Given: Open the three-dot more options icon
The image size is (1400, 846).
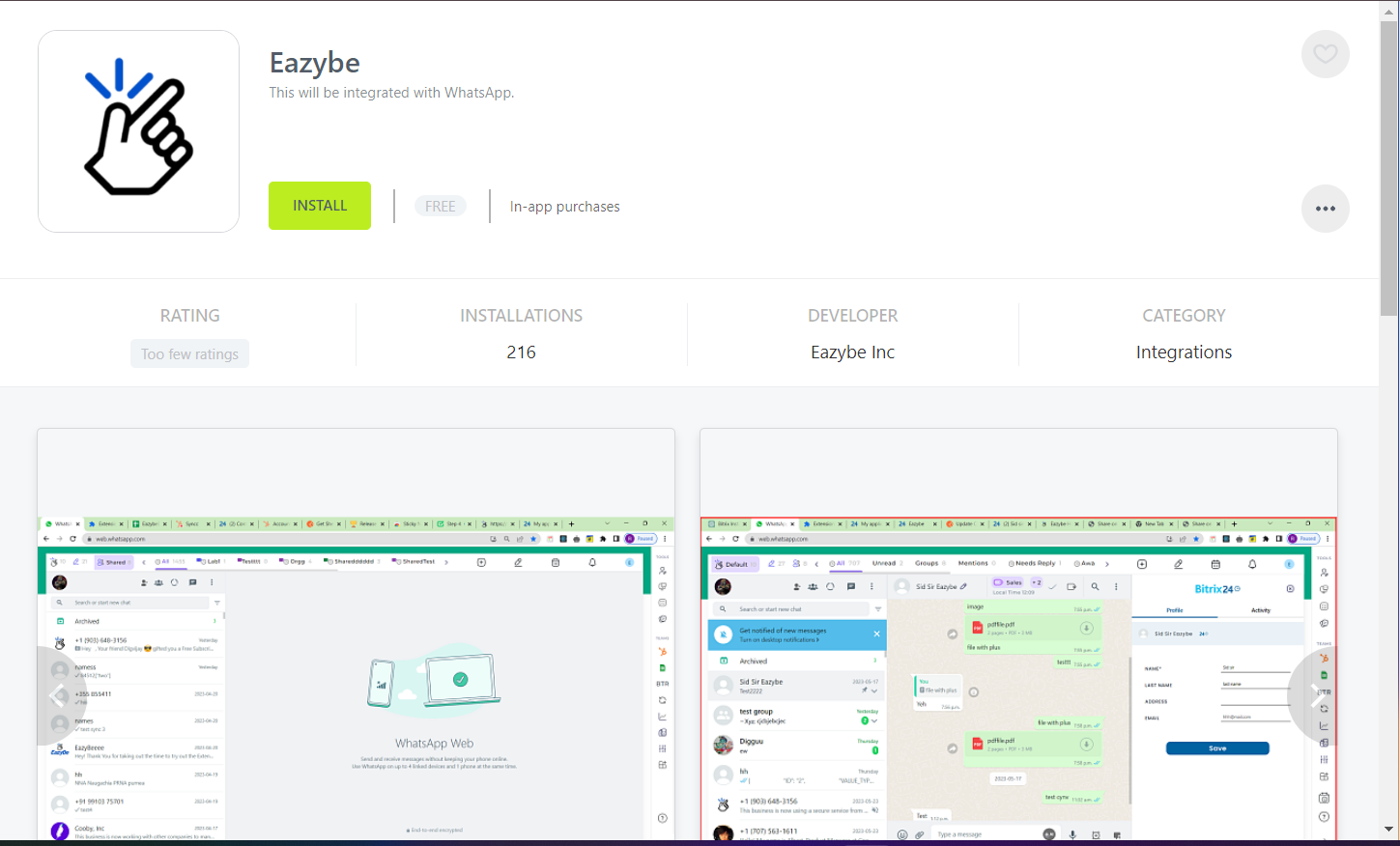Looking at the screenshot, I should pos(1325,208).
